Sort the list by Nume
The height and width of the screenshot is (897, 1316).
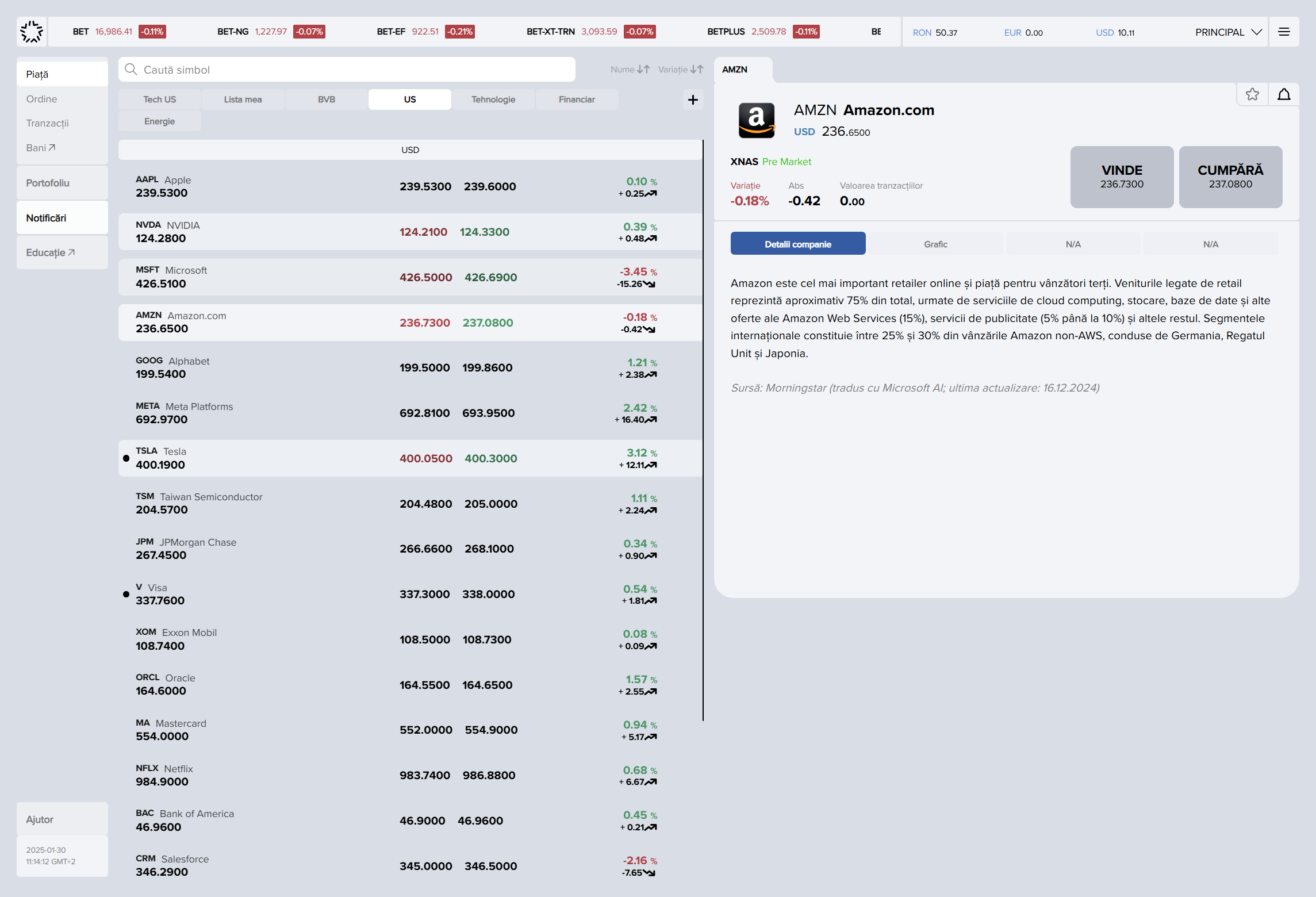630,70
